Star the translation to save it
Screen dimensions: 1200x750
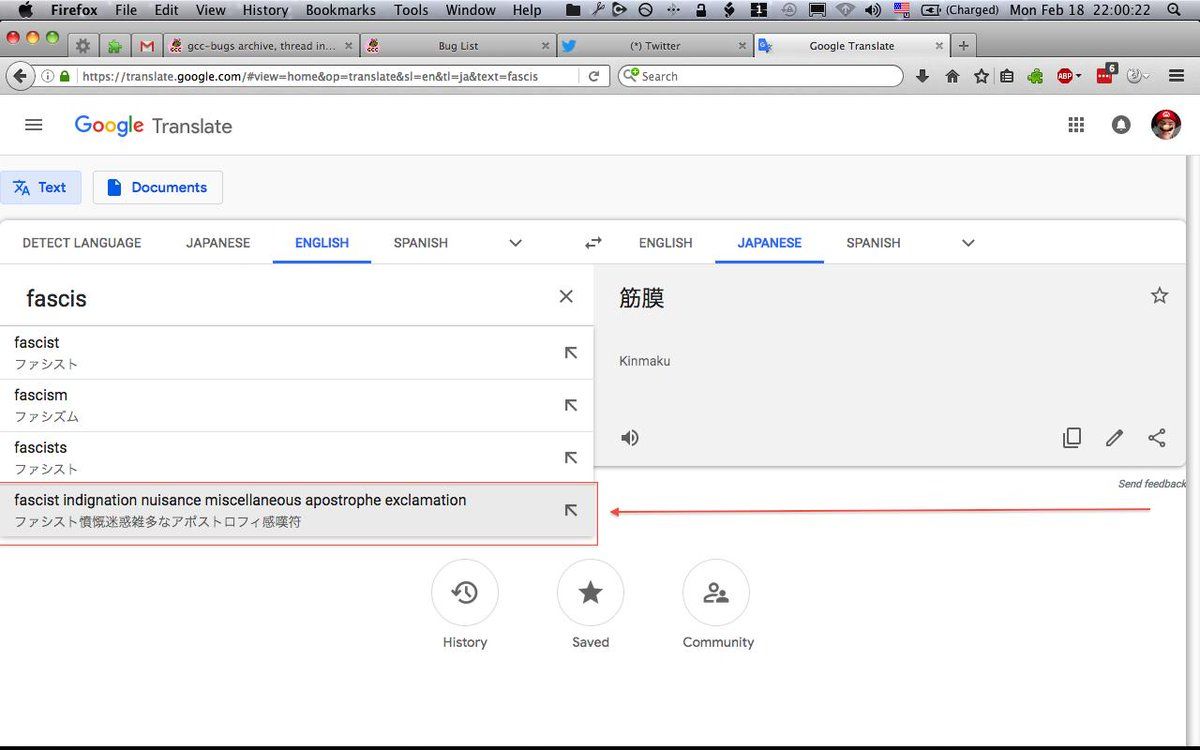pos(1159,295)
